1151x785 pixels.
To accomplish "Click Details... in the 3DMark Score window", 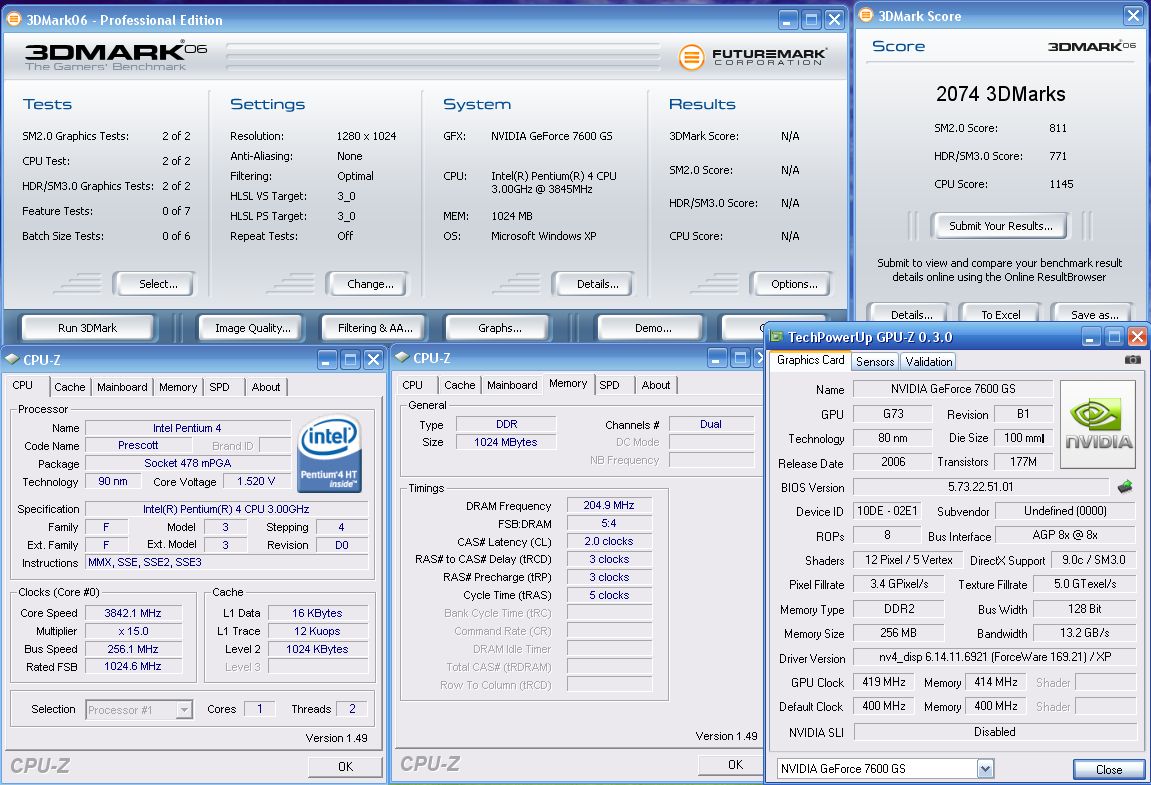I will click(911, 314).
